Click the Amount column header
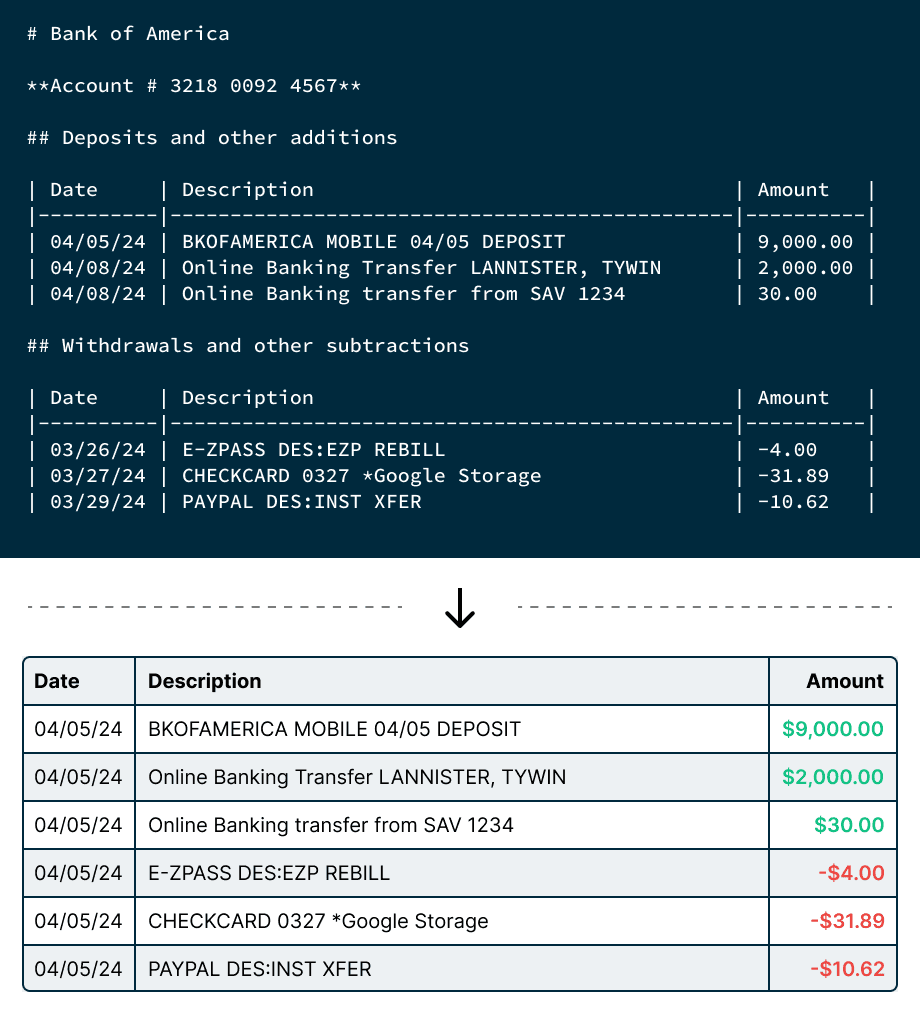This screenshot has width=920, height=1012. [845, 681]
